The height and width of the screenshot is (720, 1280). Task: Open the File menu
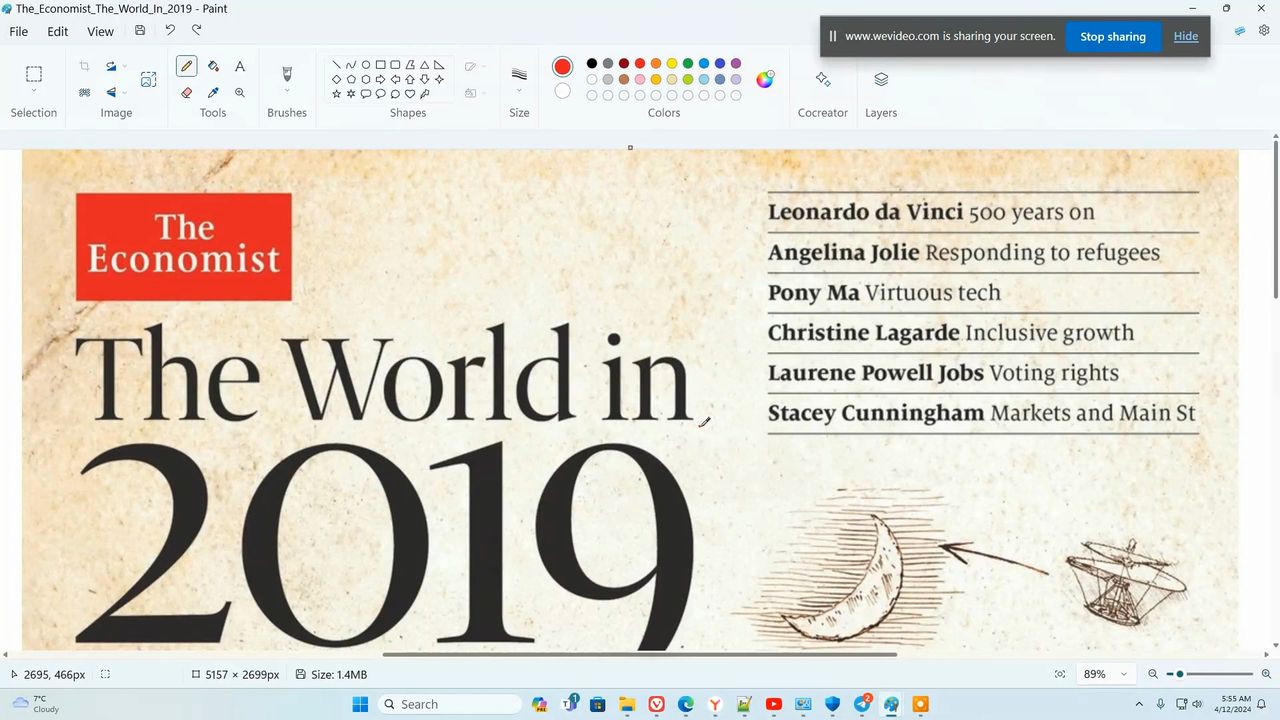[x=19, y=31]
